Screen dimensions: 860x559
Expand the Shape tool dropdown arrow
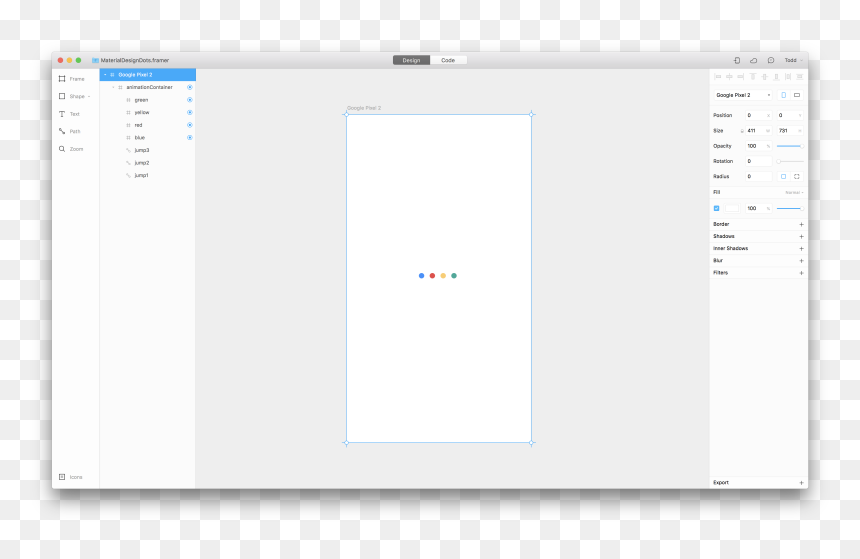(x=89, y=97)
